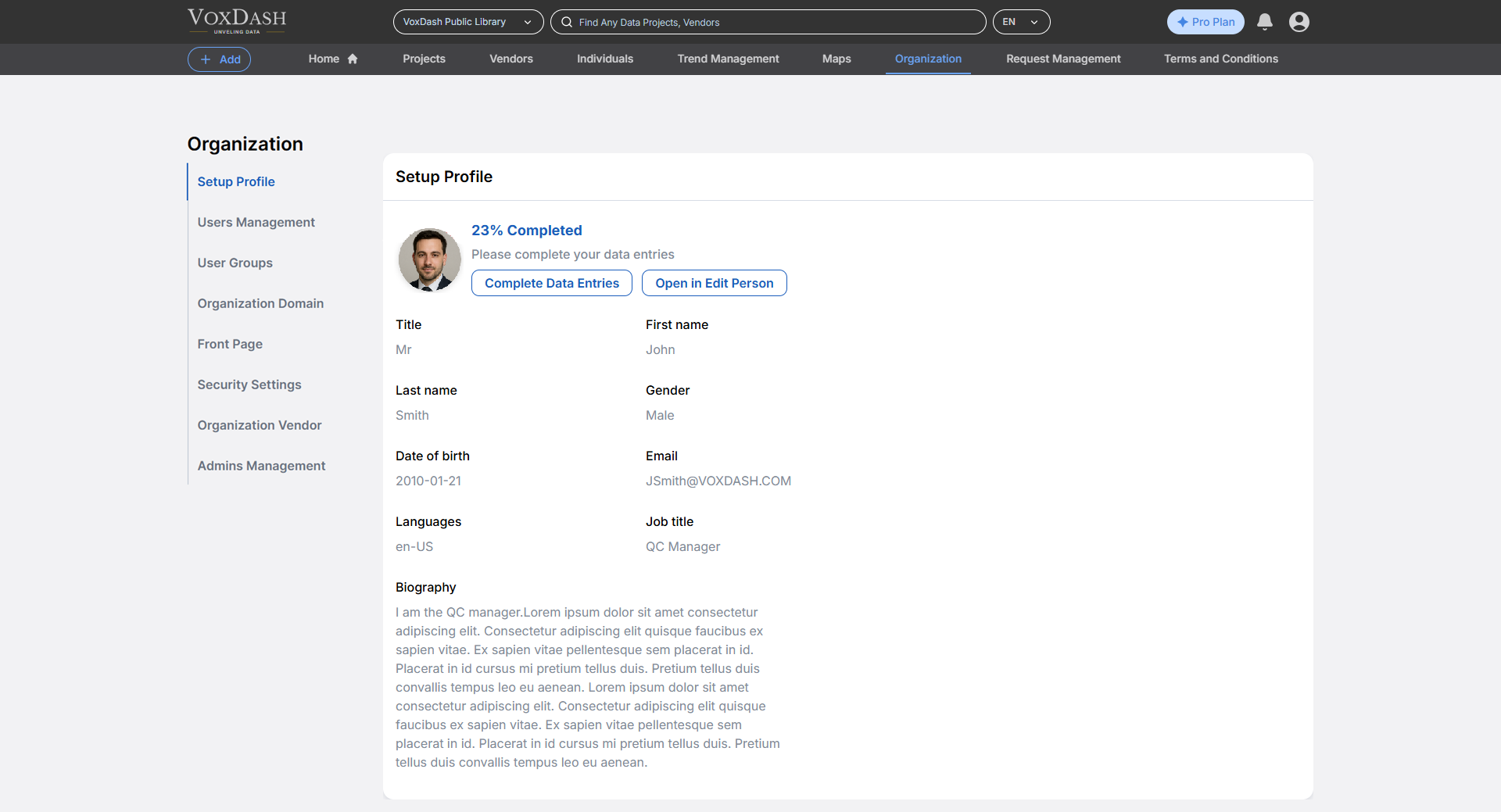
Task: Click John Smith's profile photo
Action: pyautogui.click(x=429, y=259)
